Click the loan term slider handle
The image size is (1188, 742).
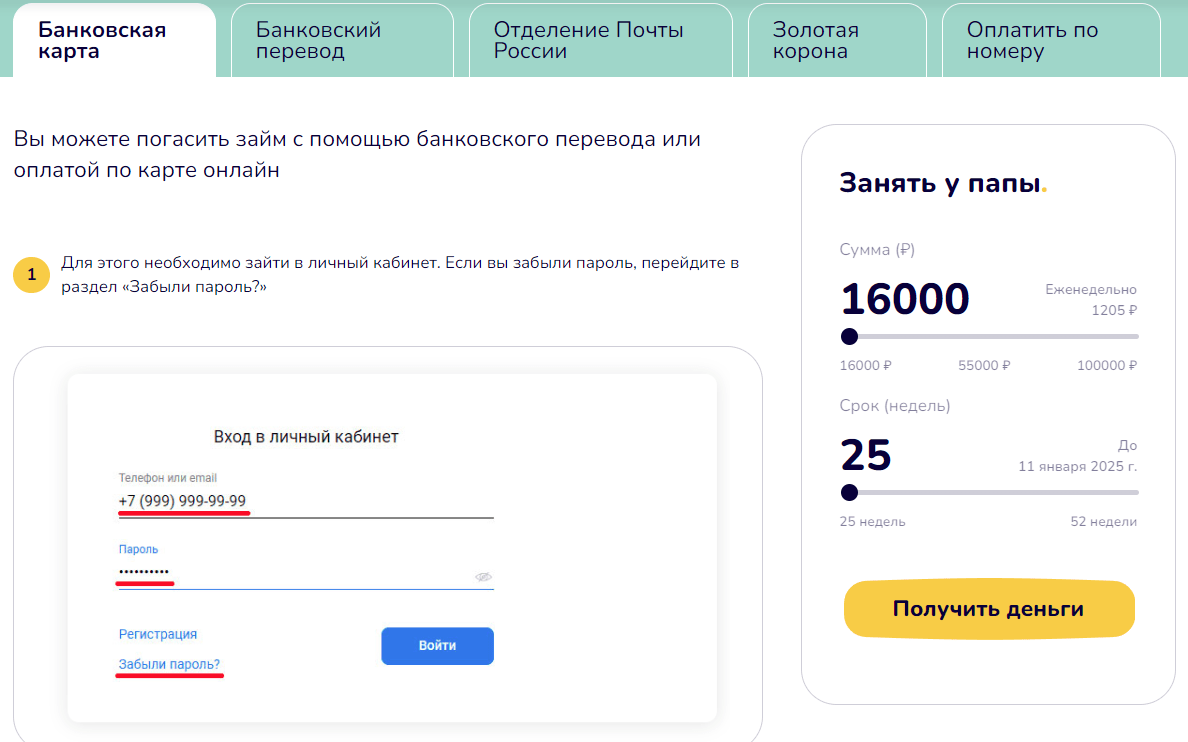[x=849, y=493]
